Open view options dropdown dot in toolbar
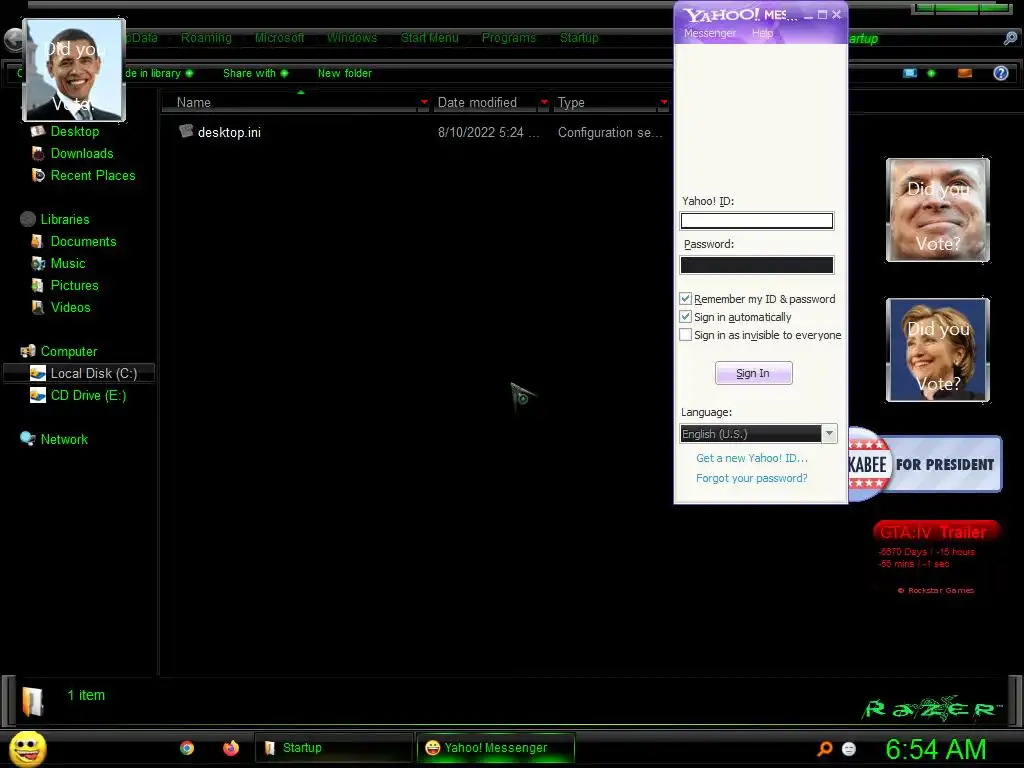The height and width of the screenshot is (768, 1024). coord(931,73)
